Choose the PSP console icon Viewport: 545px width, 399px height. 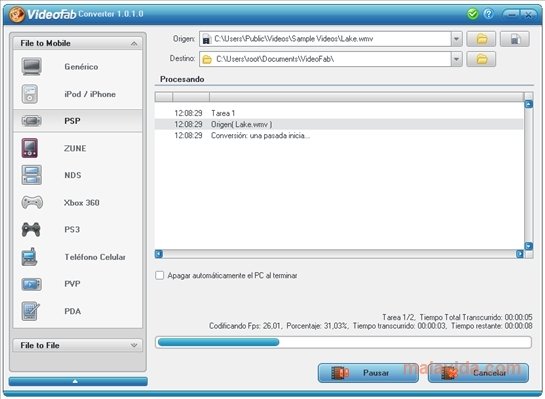pyautogui.click(x=32, y=121)
